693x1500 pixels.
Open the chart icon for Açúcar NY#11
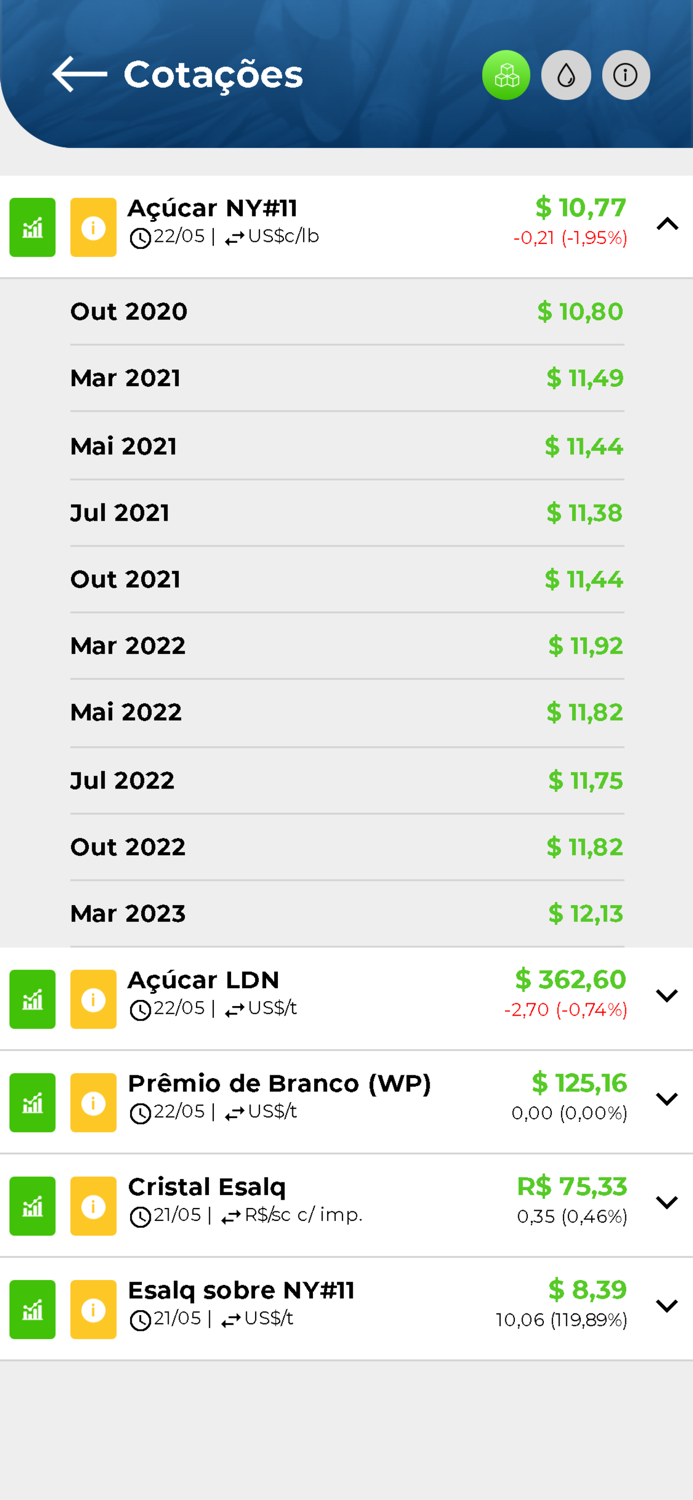32,227
